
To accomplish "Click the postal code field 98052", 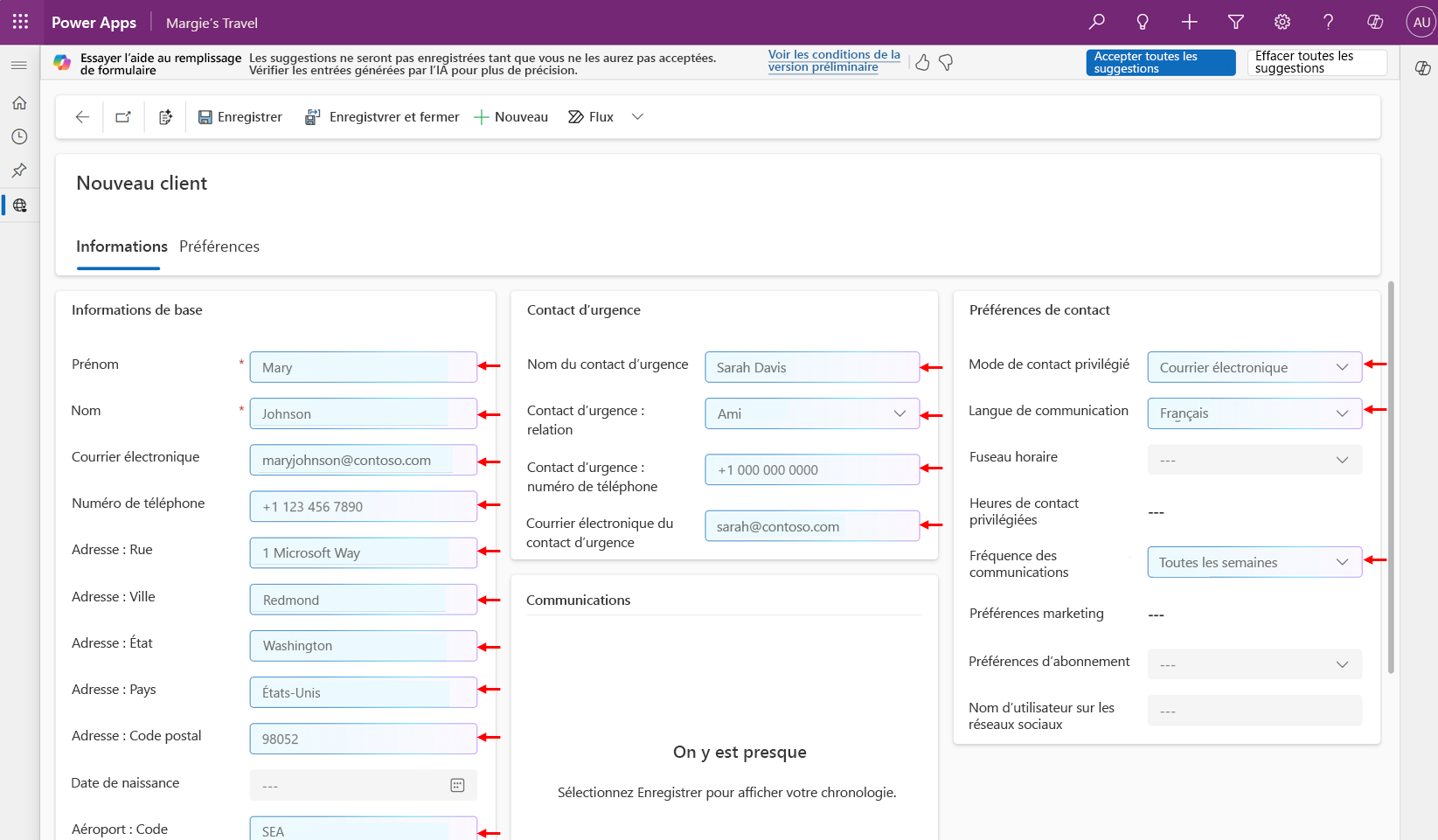I will tap(364, 739).
